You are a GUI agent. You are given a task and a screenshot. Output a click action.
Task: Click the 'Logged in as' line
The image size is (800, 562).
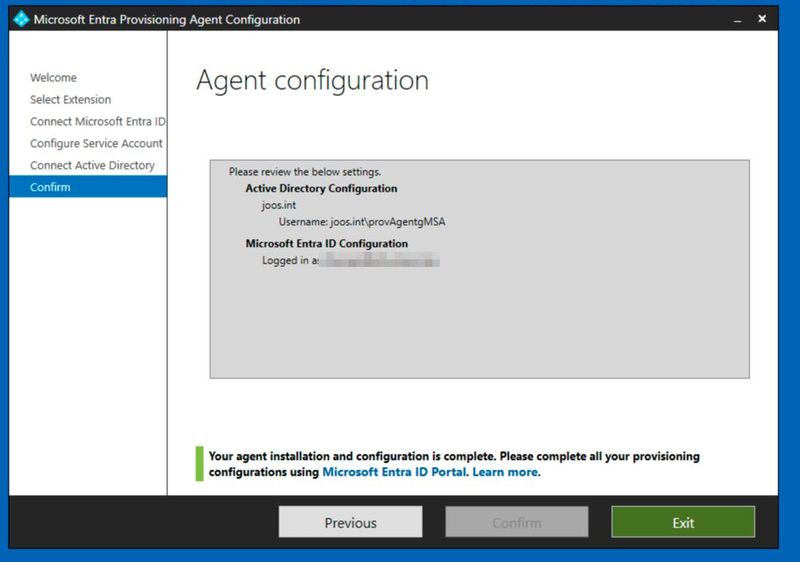click(351, 261)
